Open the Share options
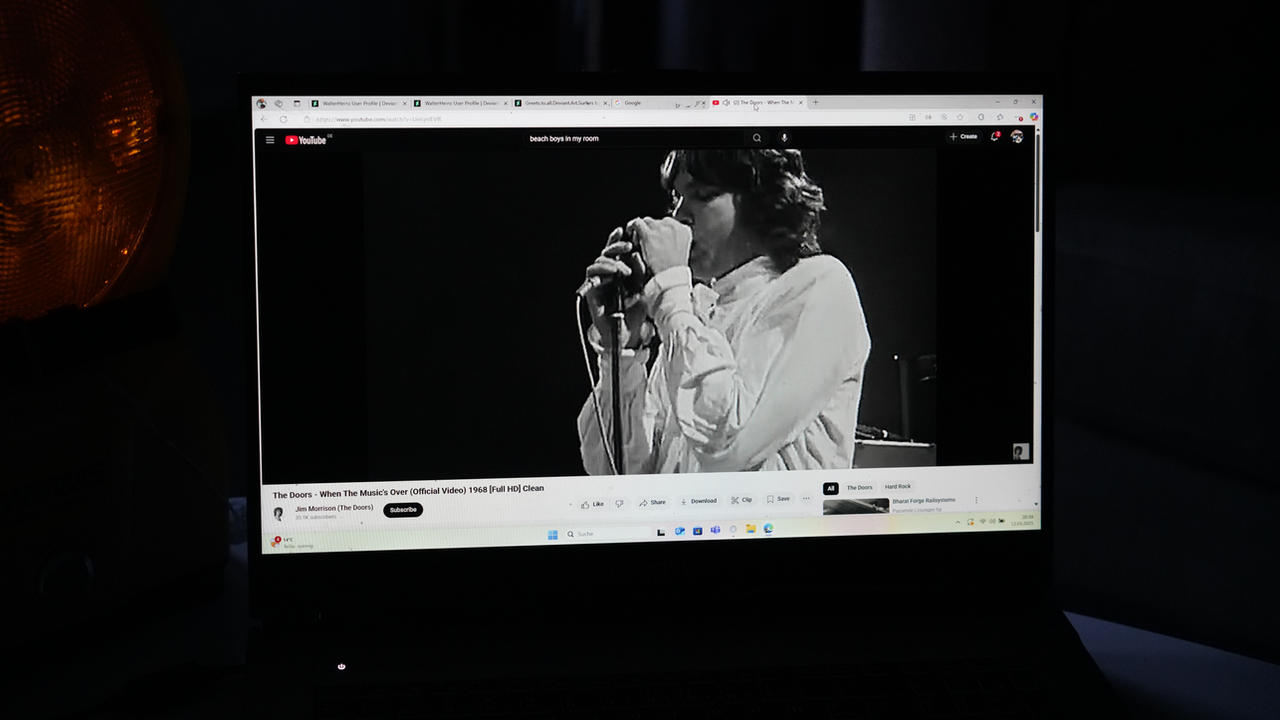Image resolution: width=1280 pixels, height=720 pixels. click(x=652, y=501)
